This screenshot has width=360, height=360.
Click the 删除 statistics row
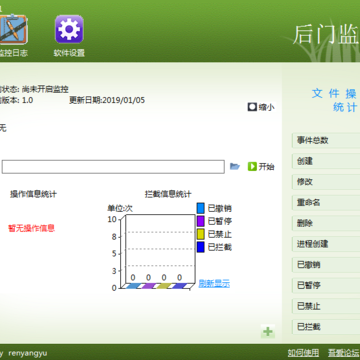[x=326, y=223]
